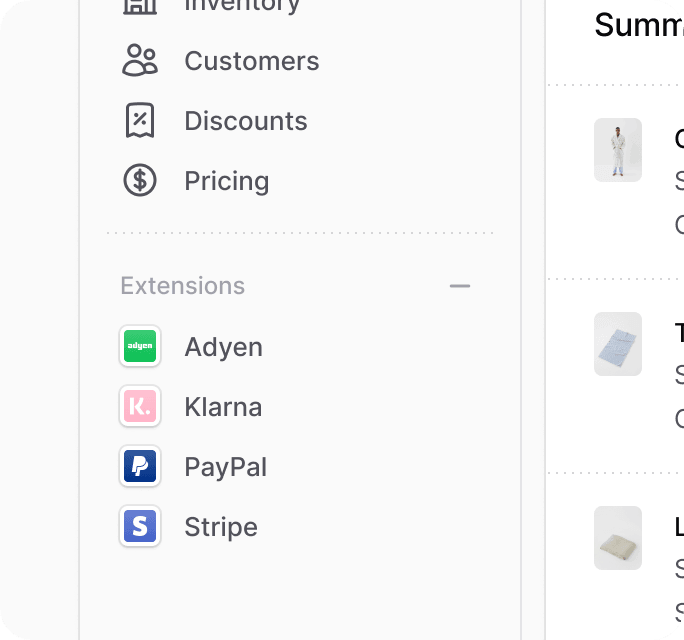Screen dimensions: 684x640
Task: Open the Inventory menu entry
Action: tap(242, 5)
